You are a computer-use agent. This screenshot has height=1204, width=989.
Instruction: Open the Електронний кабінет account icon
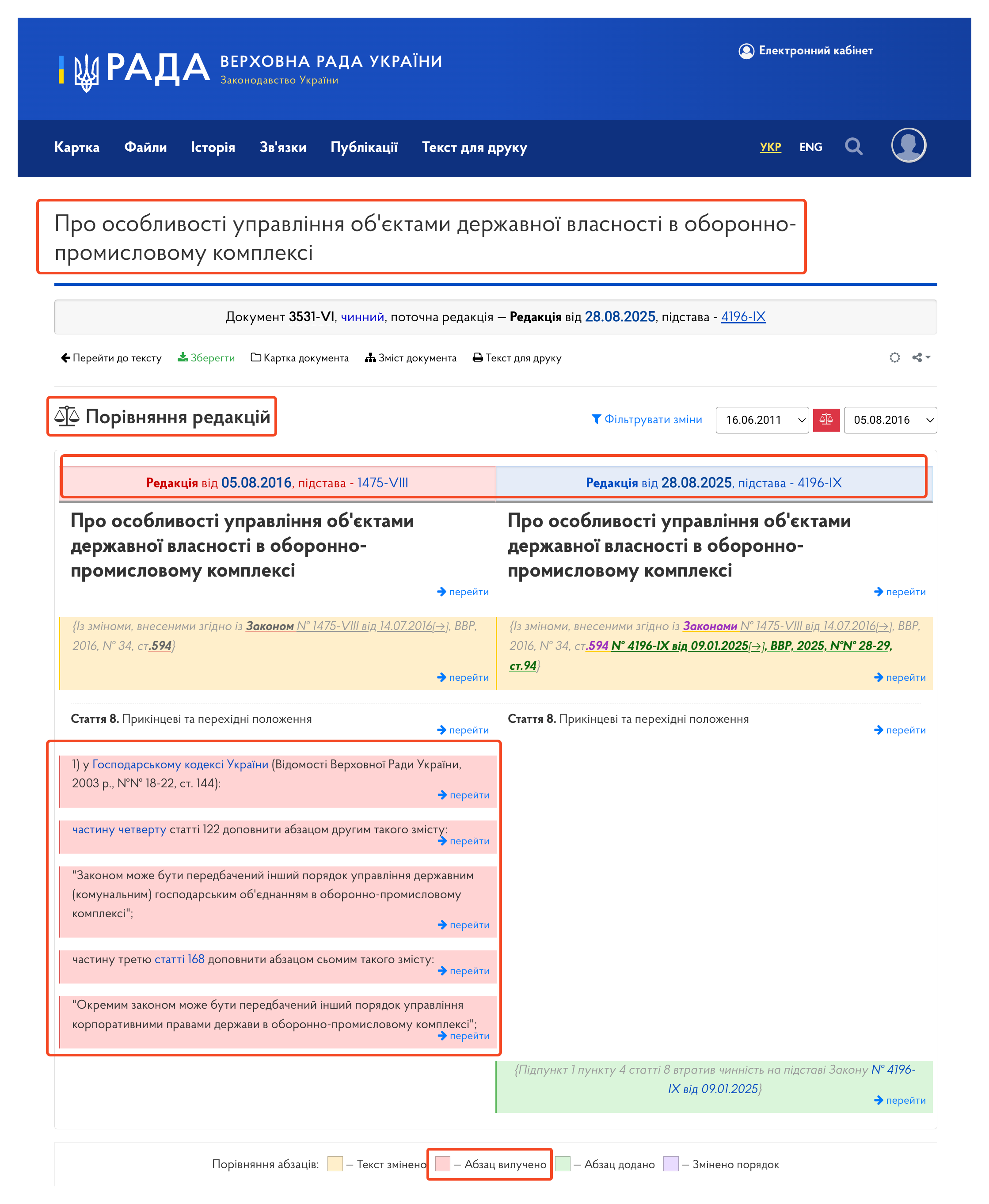click(x=747, y=51)
